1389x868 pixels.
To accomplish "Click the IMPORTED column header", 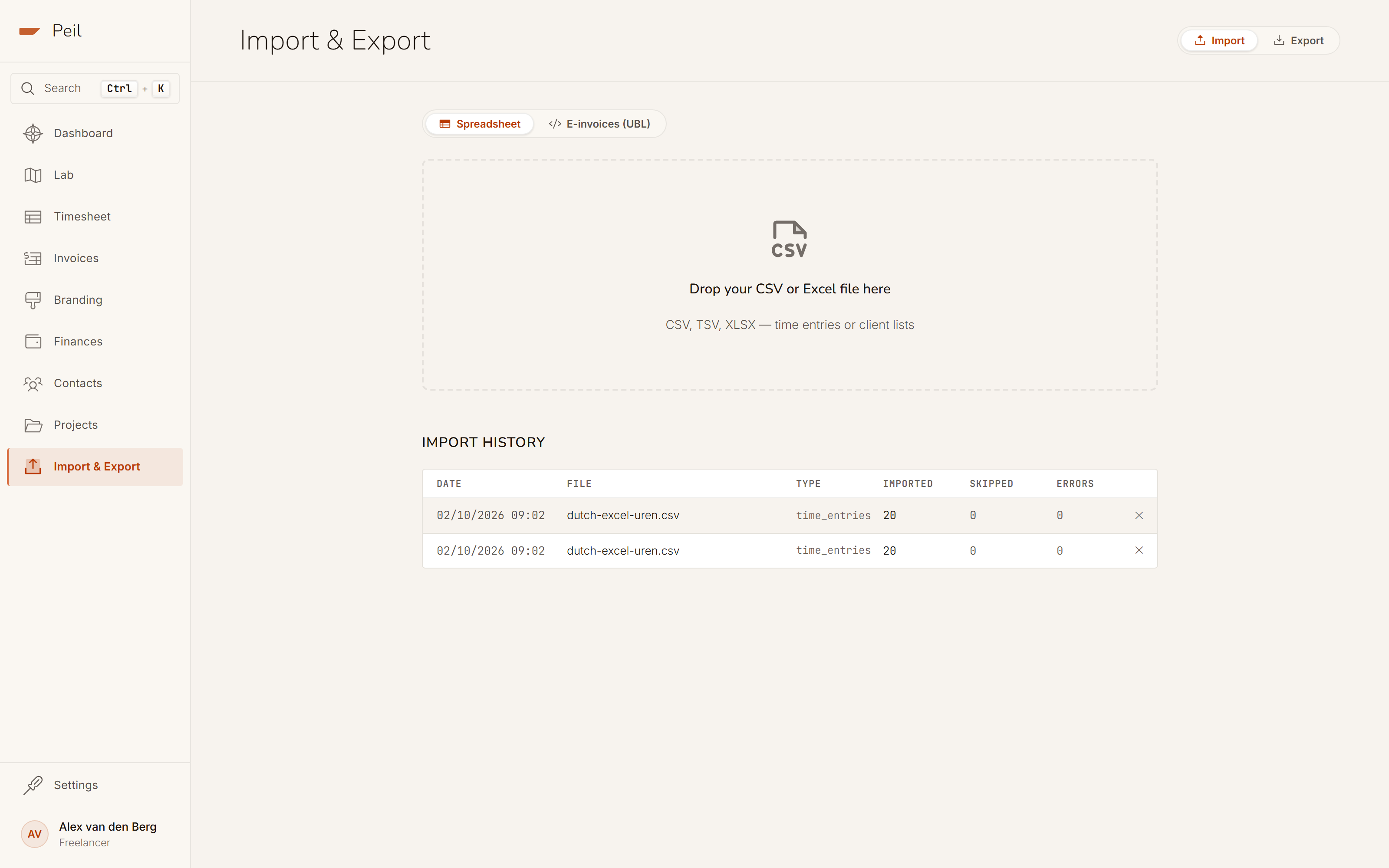I will (908, 484).
